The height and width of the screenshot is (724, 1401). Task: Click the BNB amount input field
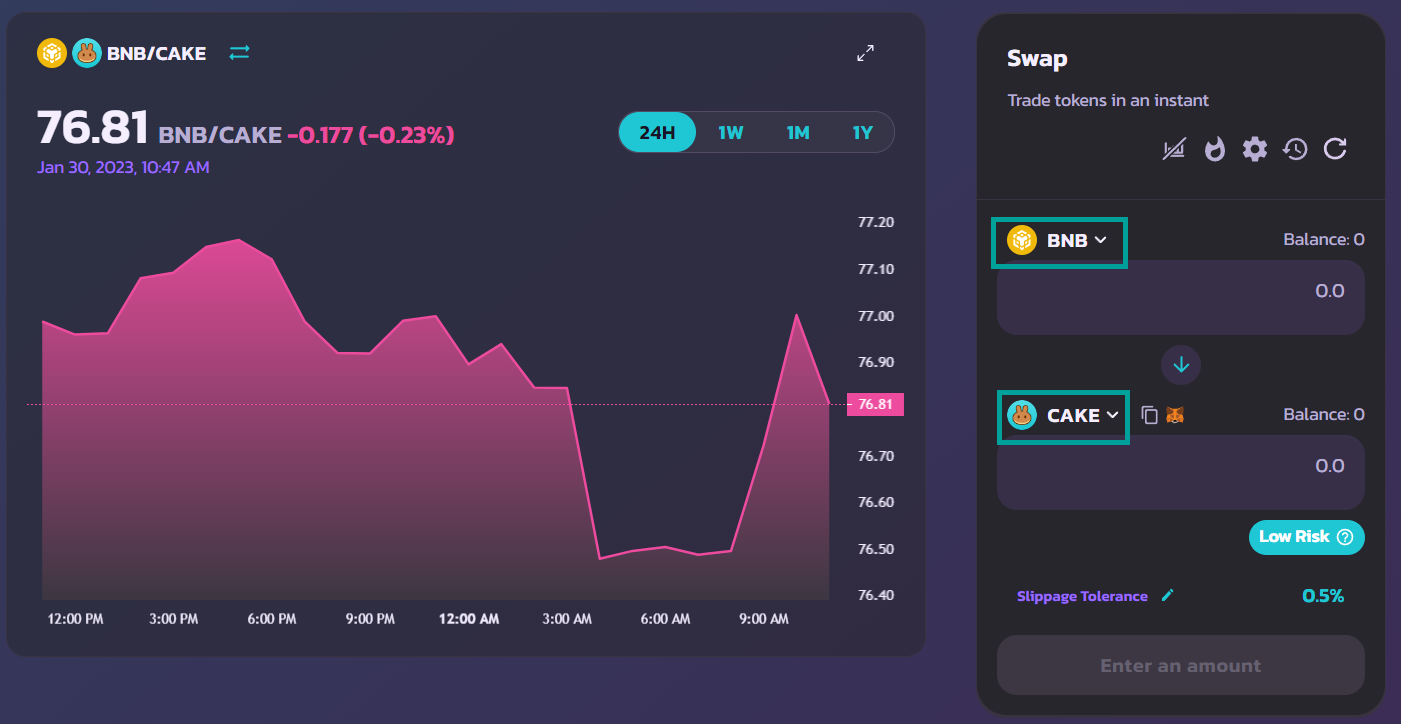[1180, 297]
